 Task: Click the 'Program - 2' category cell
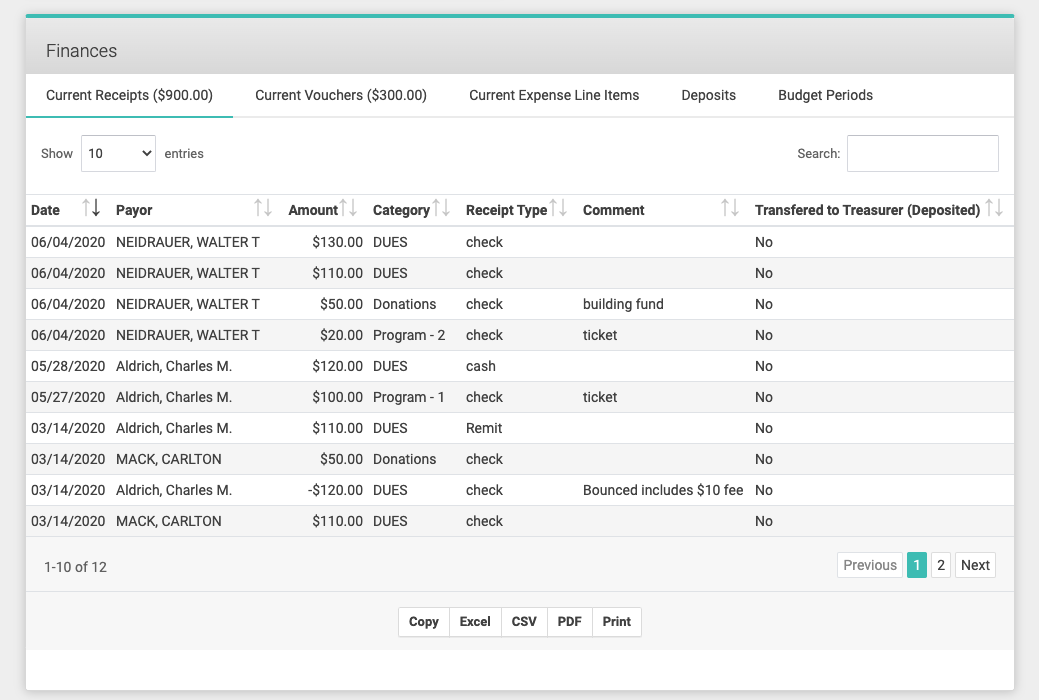click(x=409, y=335)
